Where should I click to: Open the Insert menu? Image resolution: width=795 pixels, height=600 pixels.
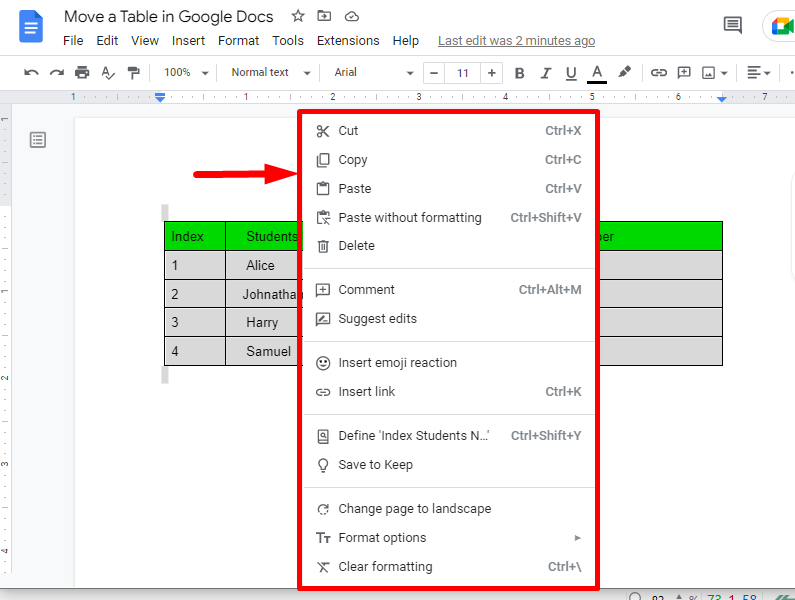188,41
